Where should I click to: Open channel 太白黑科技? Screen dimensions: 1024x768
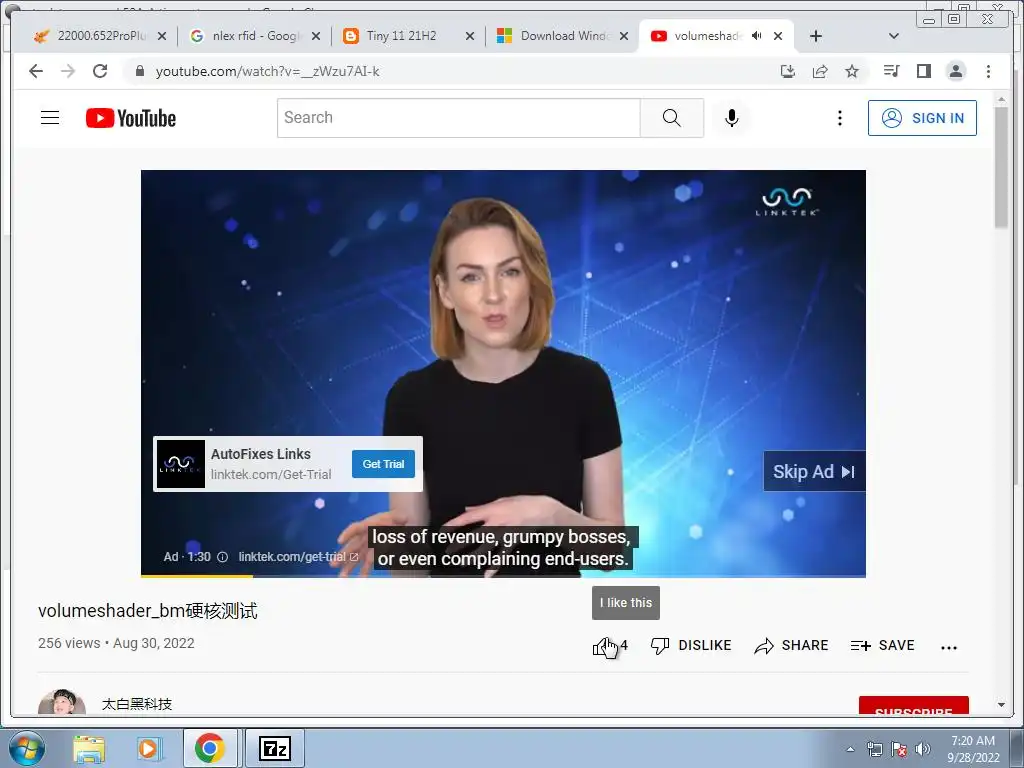click(x=137, y=704)
